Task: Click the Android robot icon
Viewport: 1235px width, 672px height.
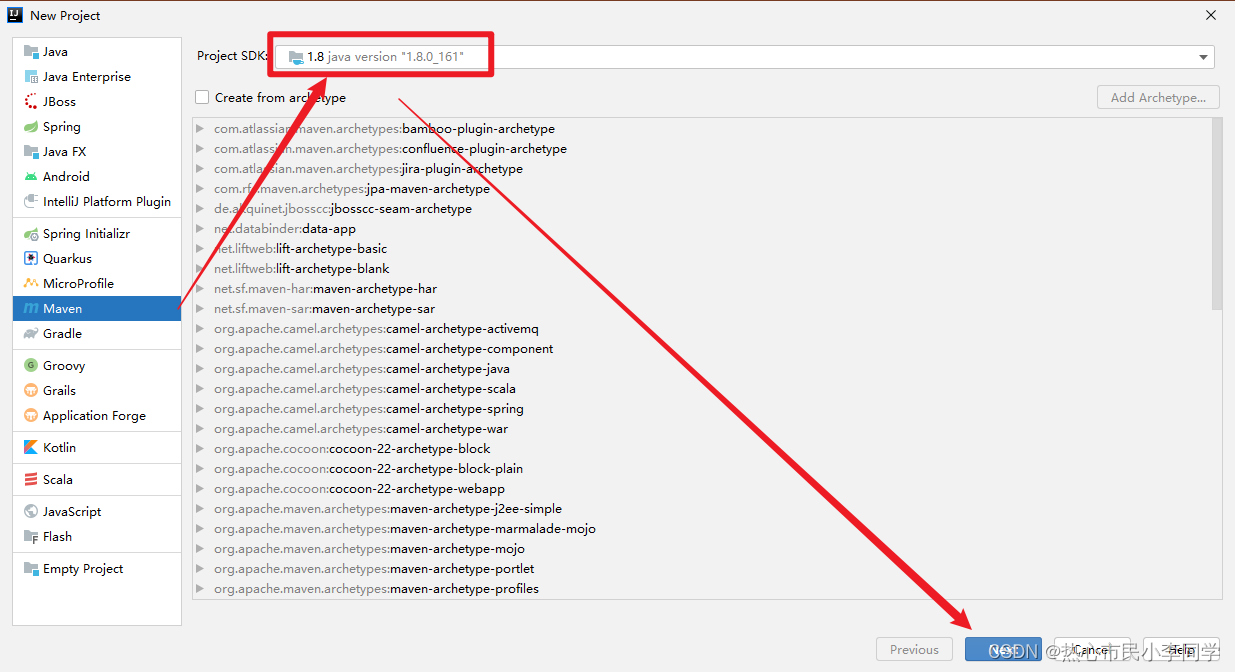Action: click(31, 176)
